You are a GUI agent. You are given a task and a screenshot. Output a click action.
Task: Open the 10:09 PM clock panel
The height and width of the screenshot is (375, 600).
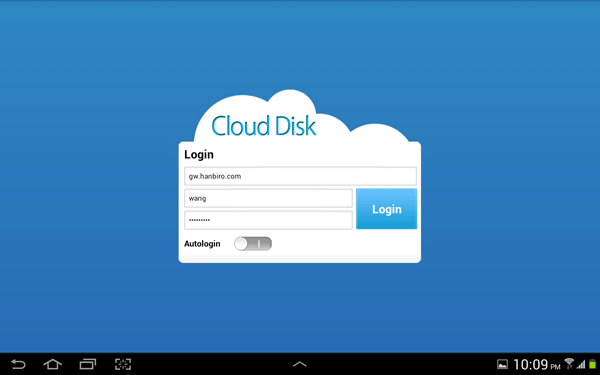pos(536,364)
